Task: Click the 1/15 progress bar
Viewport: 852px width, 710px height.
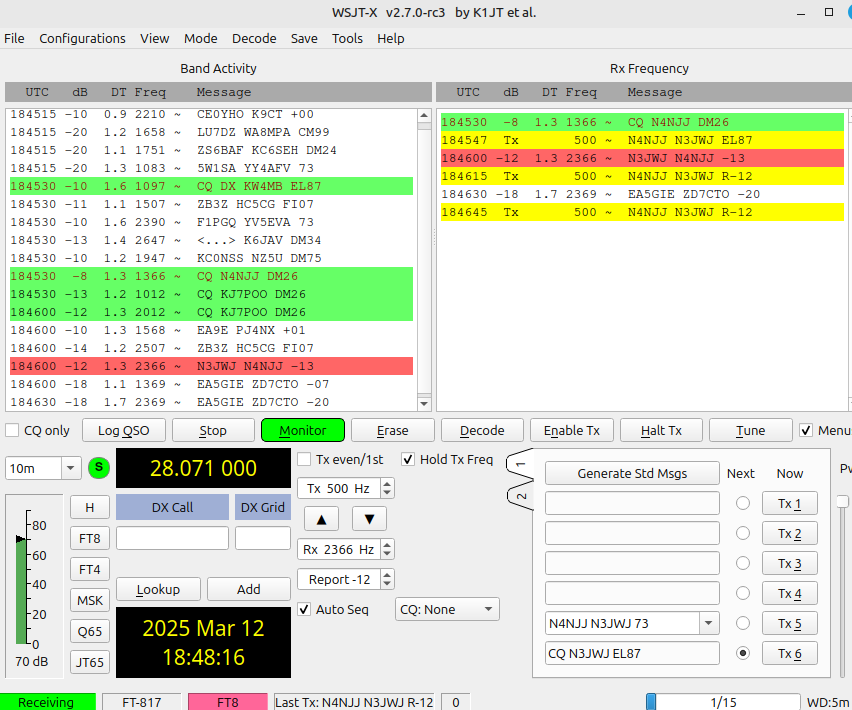Action: tap(723, 702)
